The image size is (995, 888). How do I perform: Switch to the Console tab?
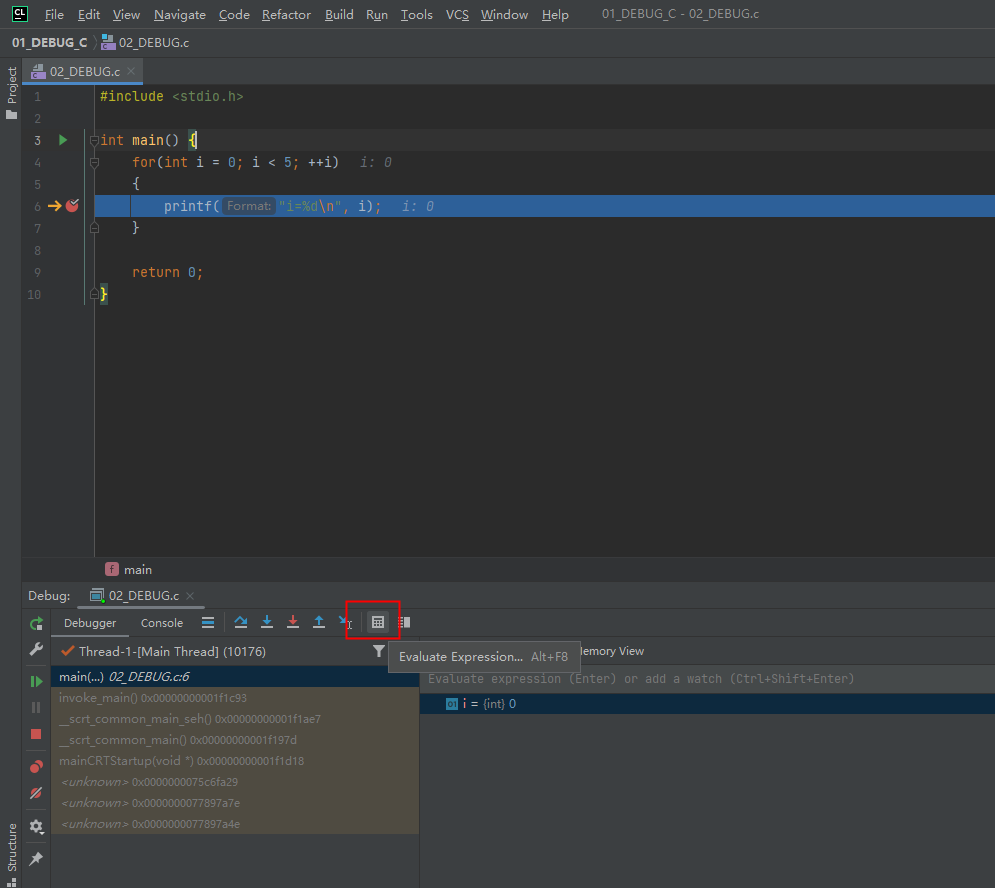coord(162,623)
